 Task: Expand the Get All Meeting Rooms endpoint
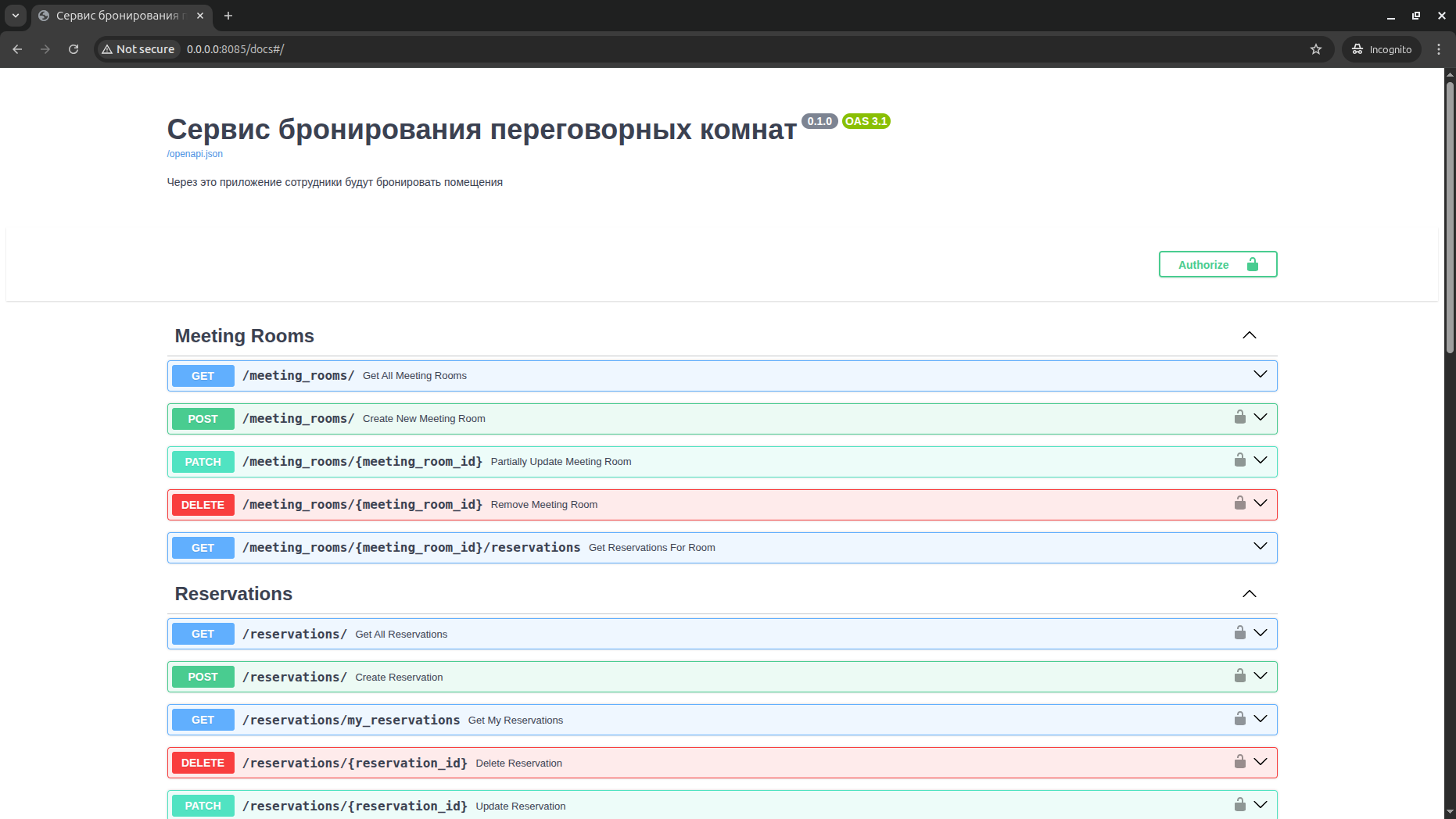(x=1260, y=375)
